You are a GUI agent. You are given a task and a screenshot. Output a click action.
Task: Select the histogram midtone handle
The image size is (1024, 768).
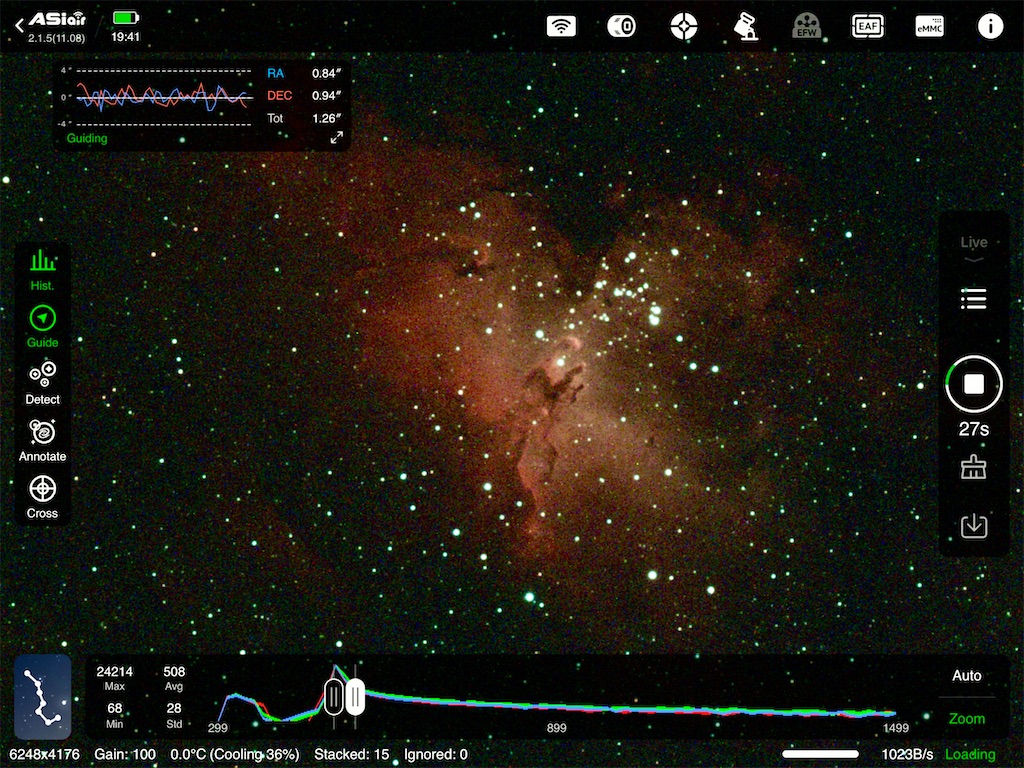coord(355,697)
